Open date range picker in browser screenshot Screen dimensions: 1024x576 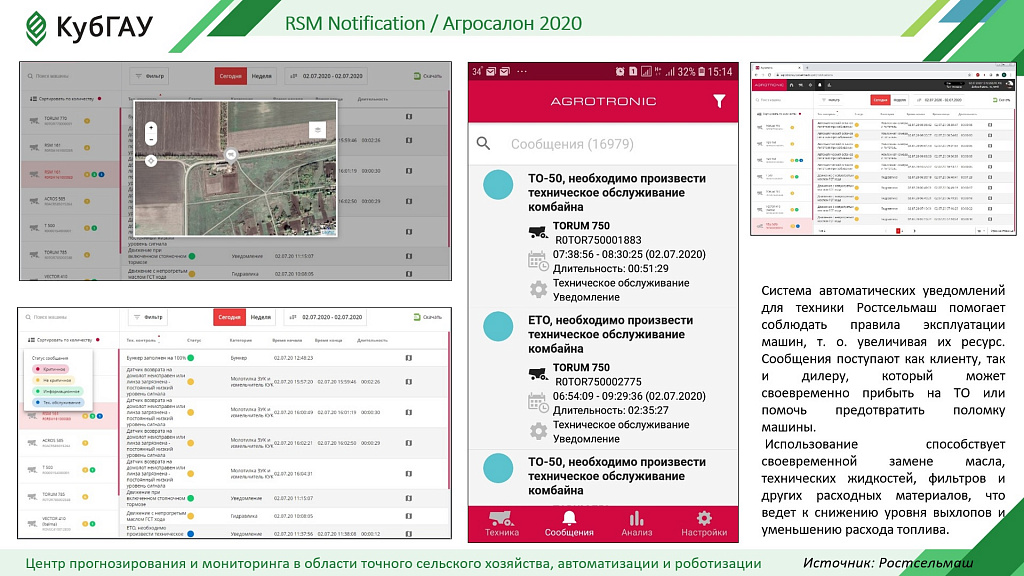[x=939, y=100]
